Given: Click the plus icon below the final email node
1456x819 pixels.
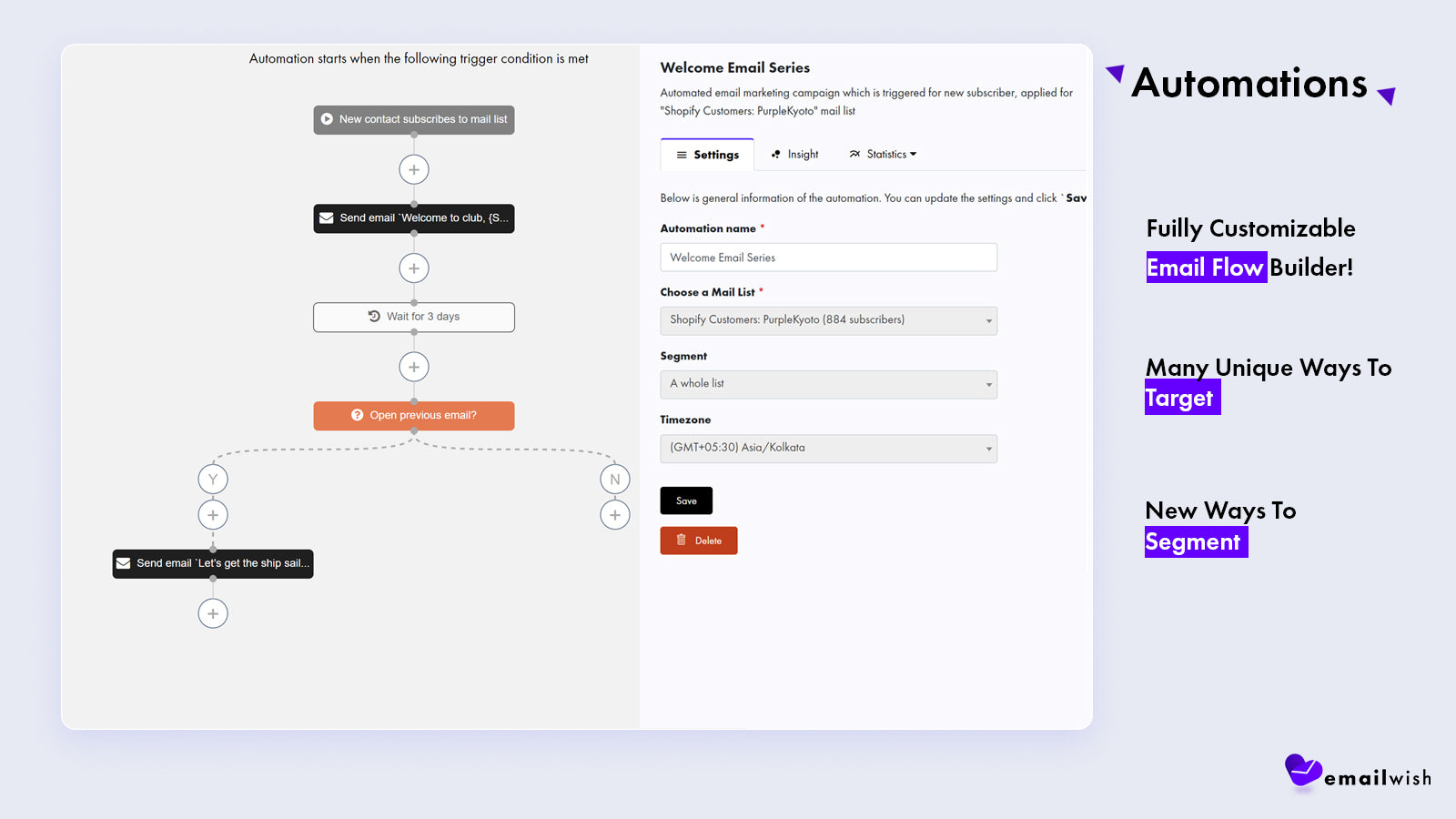Looking at the screenshot, I should click(213, 612).
